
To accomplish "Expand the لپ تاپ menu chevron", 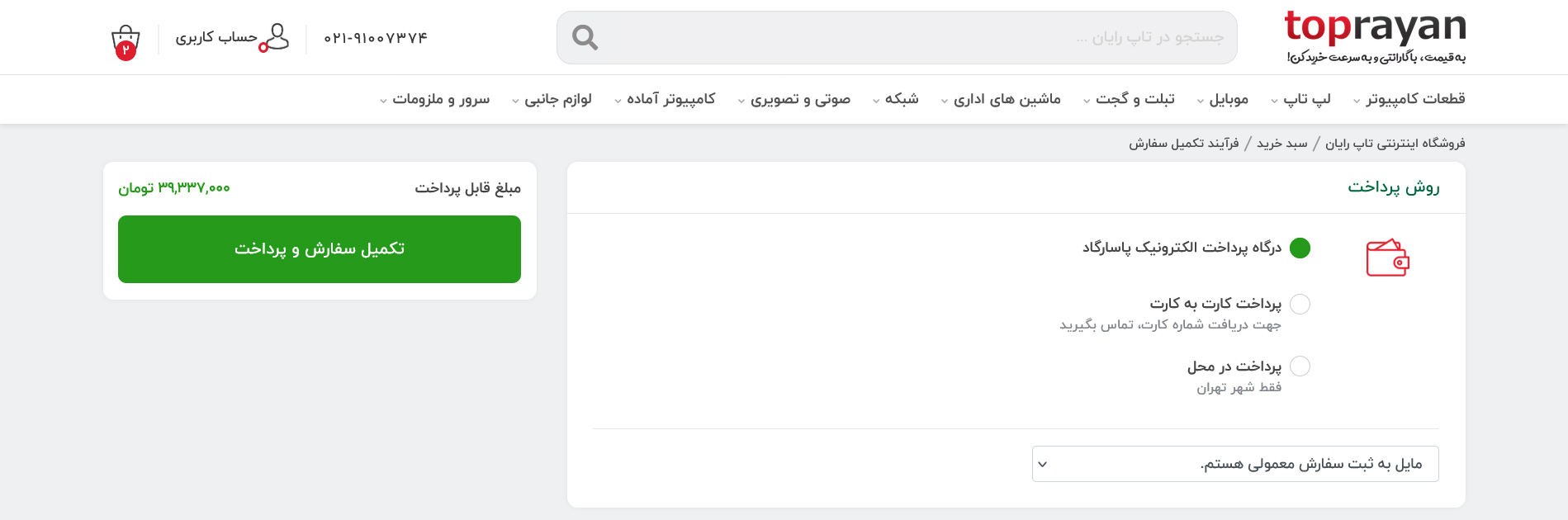I will (1275, 101).
